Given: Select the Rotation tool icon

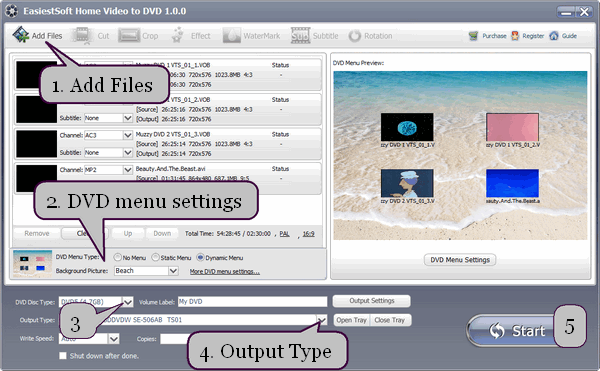Looking at the screenshot, I should click(354, 36).
